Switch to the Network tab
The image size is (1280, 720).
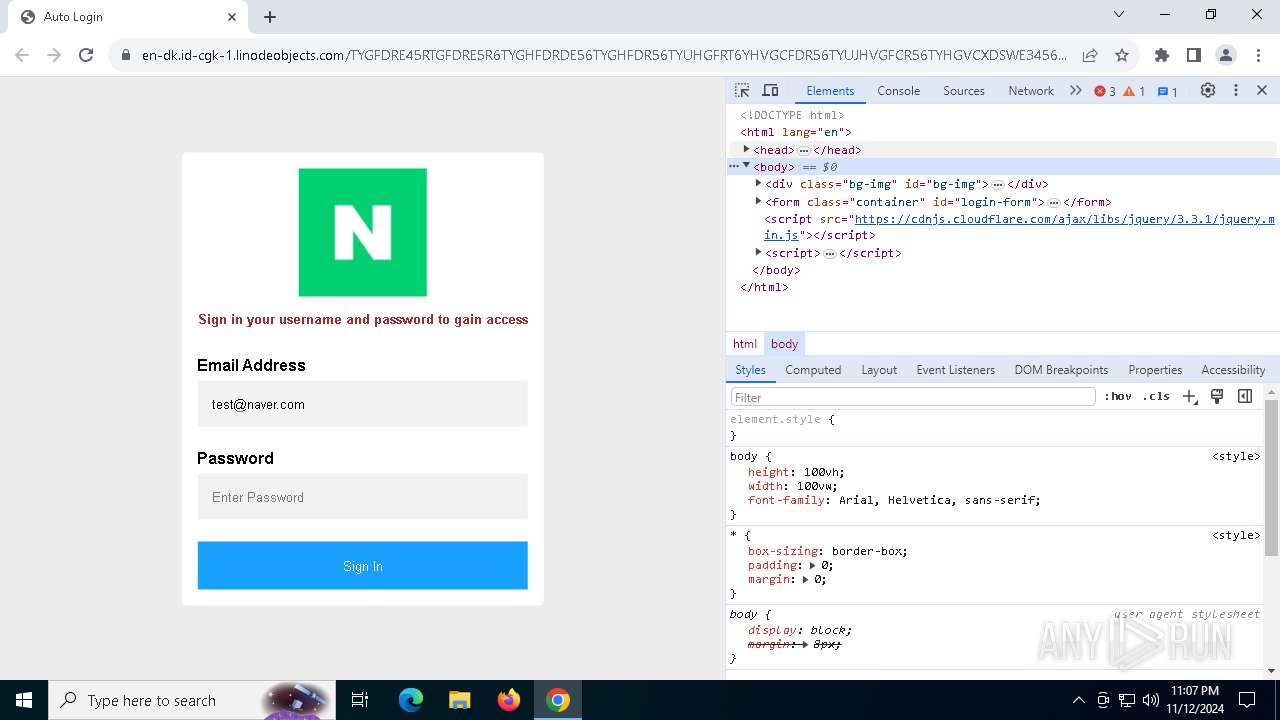[1031, 90]
